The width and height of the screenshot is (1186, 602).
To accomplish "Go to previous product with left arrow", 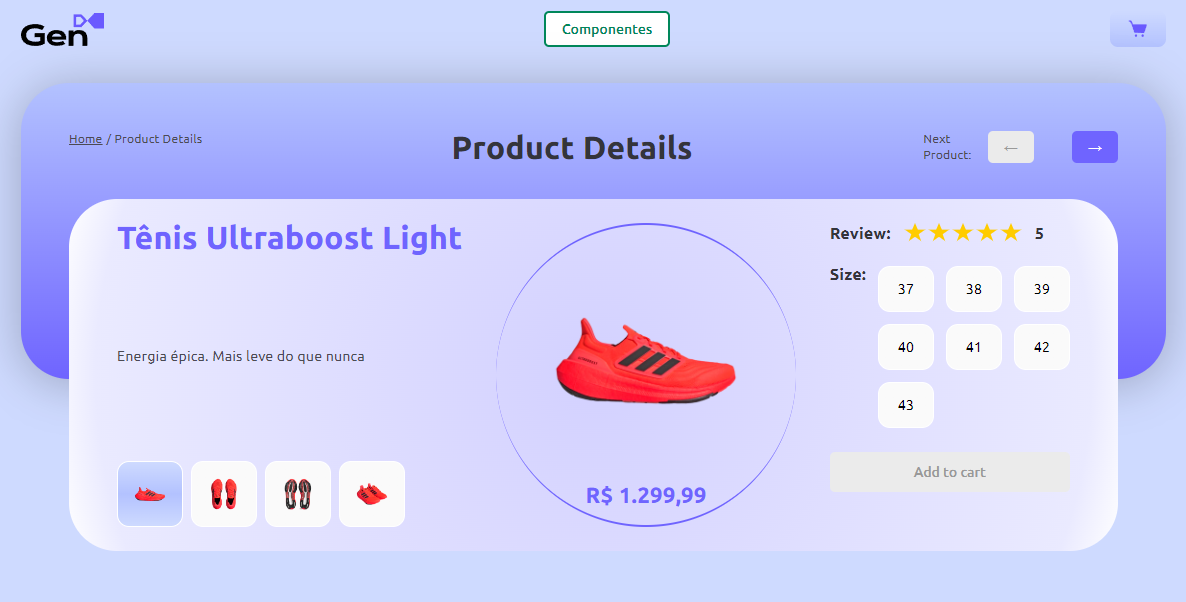I will pos(1011,147).
